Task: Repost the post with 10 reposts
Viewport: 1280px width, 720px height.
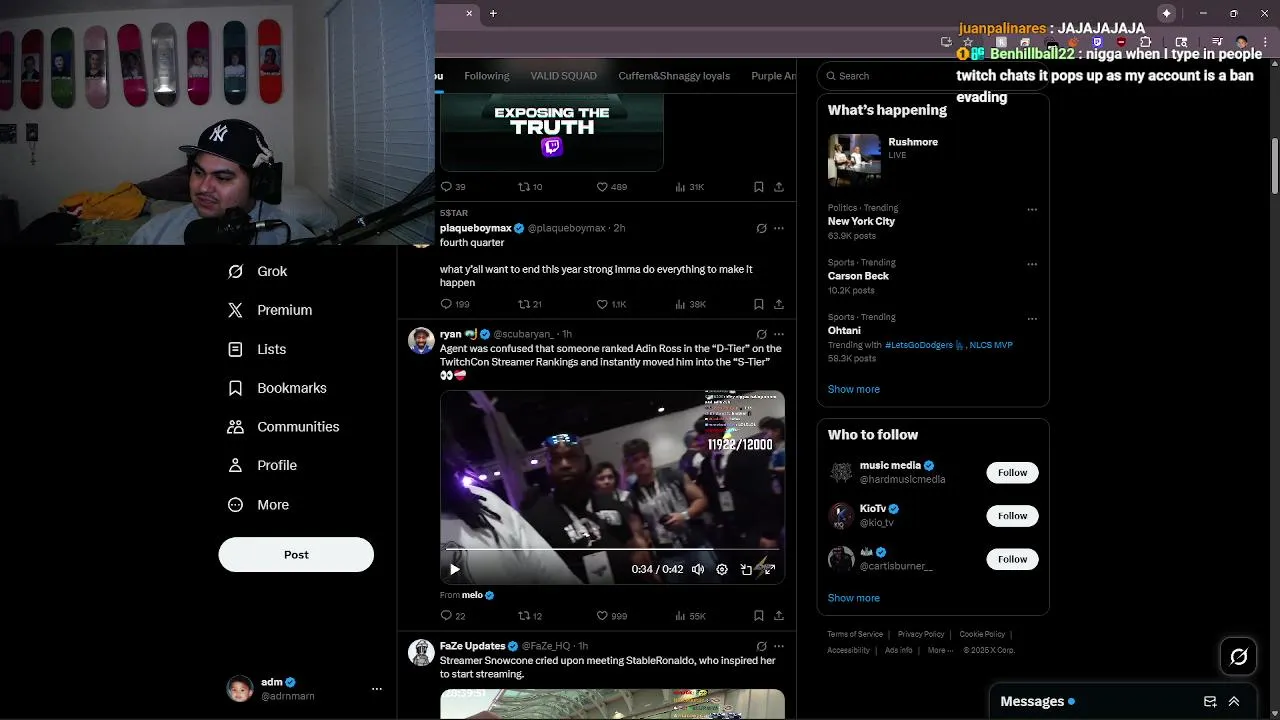Action: tap(530, 187)
